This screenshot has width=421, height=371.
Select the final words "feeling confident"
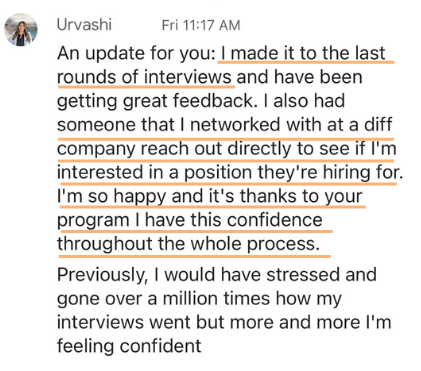(129, 346)
